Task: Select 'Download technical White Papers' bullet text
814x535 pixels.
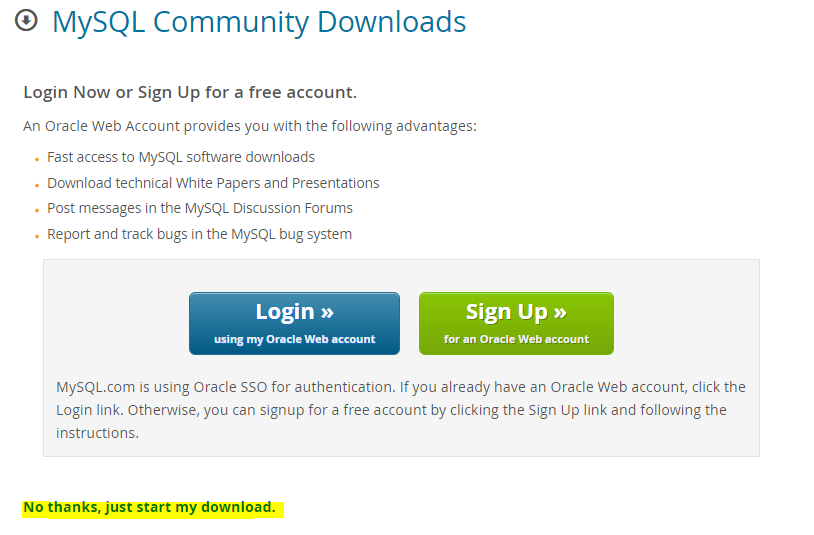Action: (213, 183)
